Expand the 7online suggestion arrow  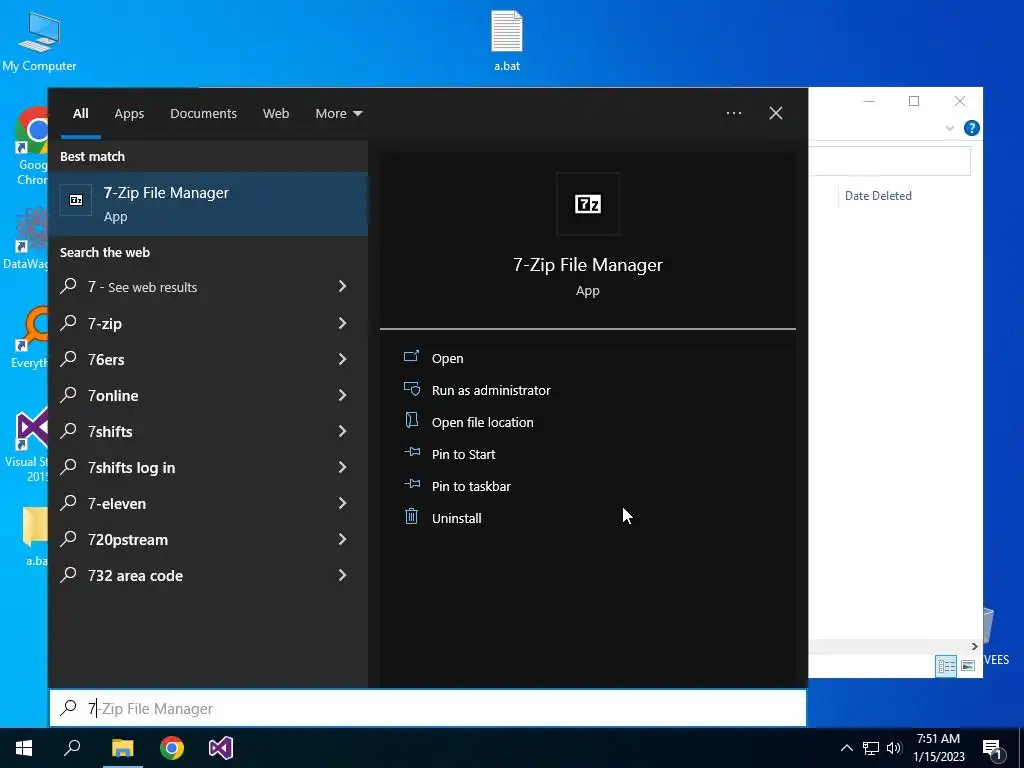[x=342, y=394]
